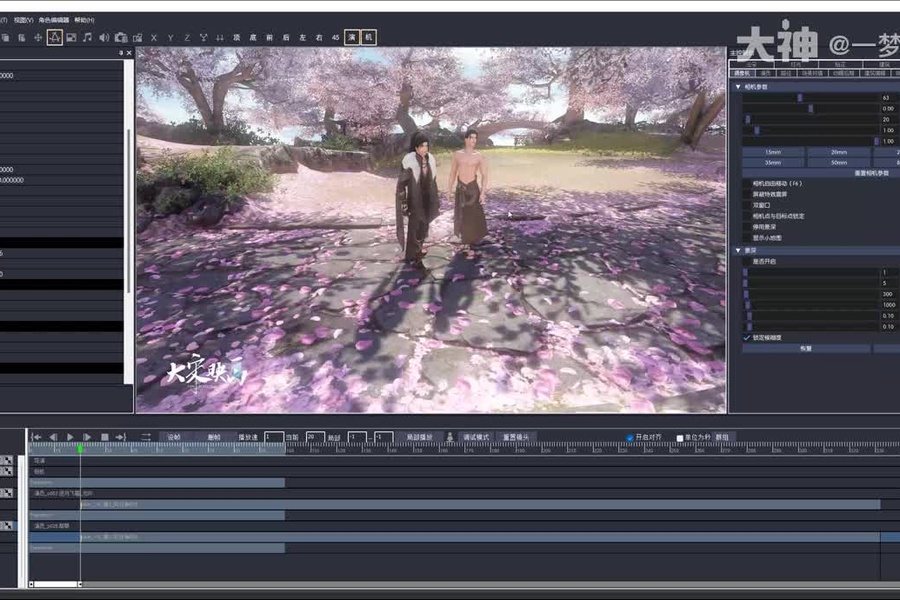This screenshot has width=900, height=600.
Task: Uncheck the 锁定横棱度 checkbox
Action: click(x=747, y=338)
